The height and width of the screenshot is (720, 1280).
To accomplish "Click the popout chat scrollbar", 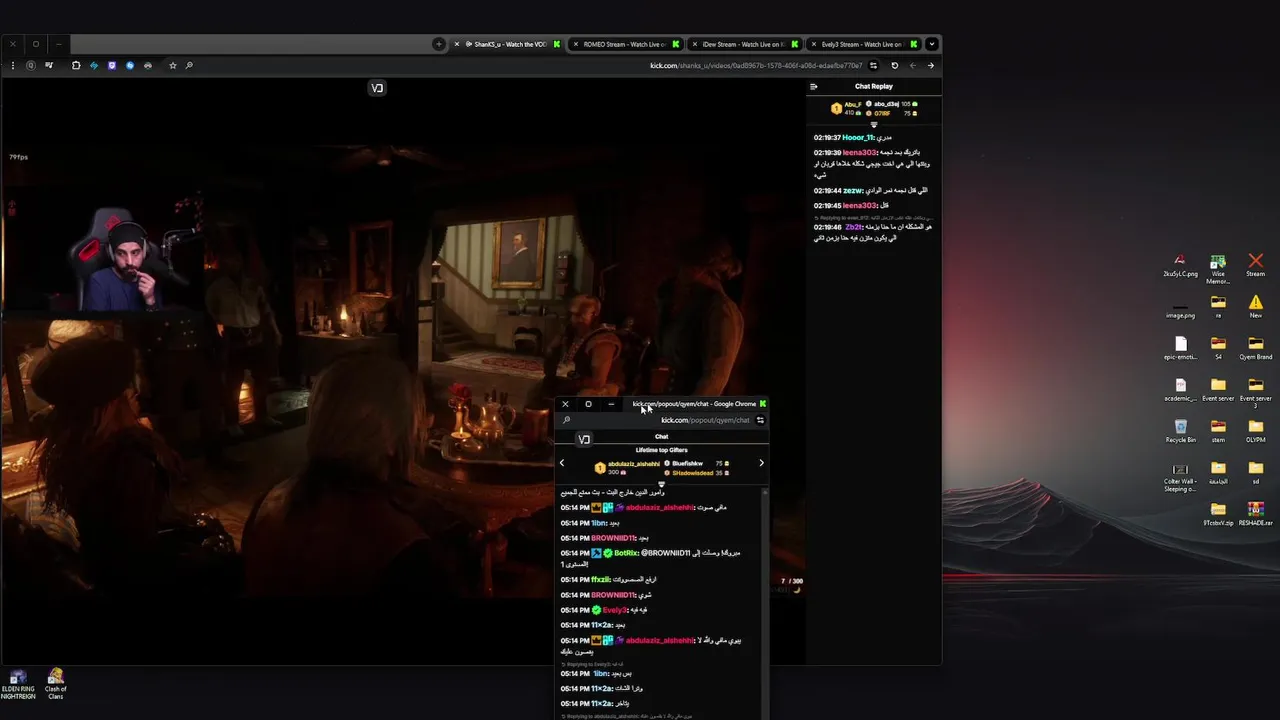I will (766, 602).
